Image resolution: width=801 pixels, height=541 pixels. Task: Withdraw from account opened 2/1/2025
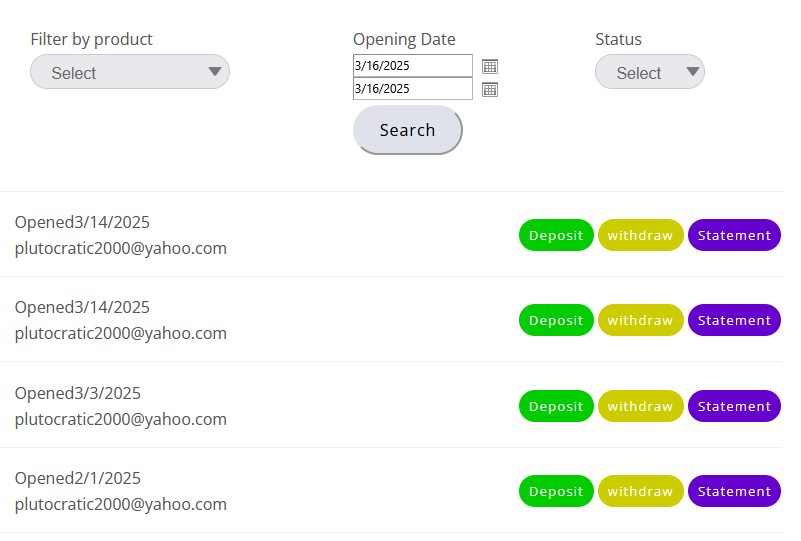640,491
